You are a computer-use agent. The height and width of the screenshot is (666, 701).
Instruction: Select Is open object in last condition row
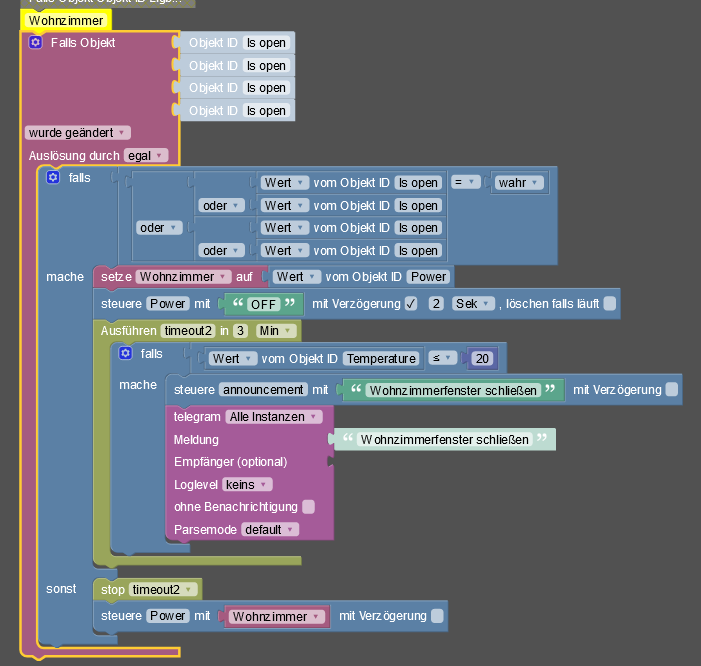pos(418,251)
